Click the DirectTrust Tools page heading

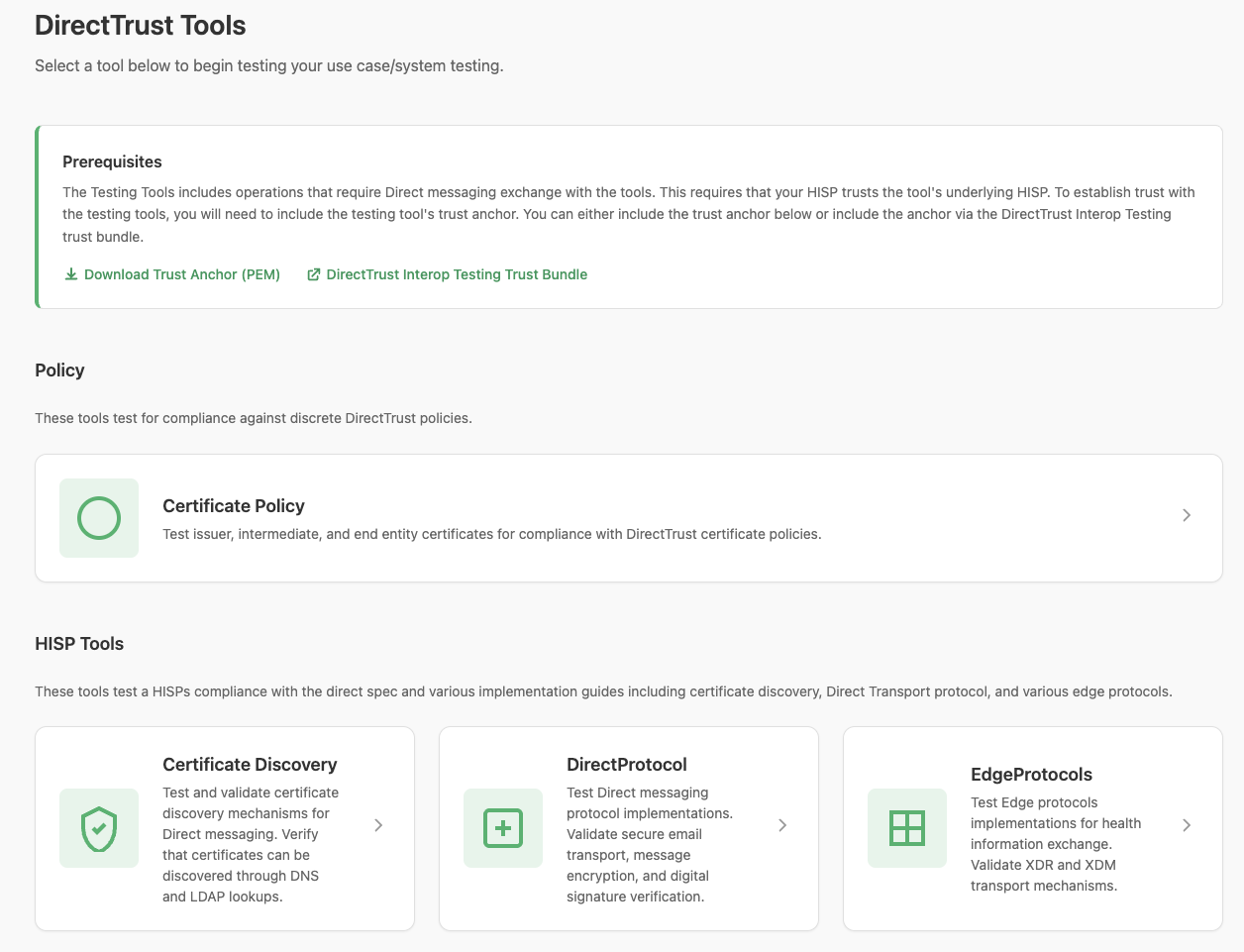[141, 26]
